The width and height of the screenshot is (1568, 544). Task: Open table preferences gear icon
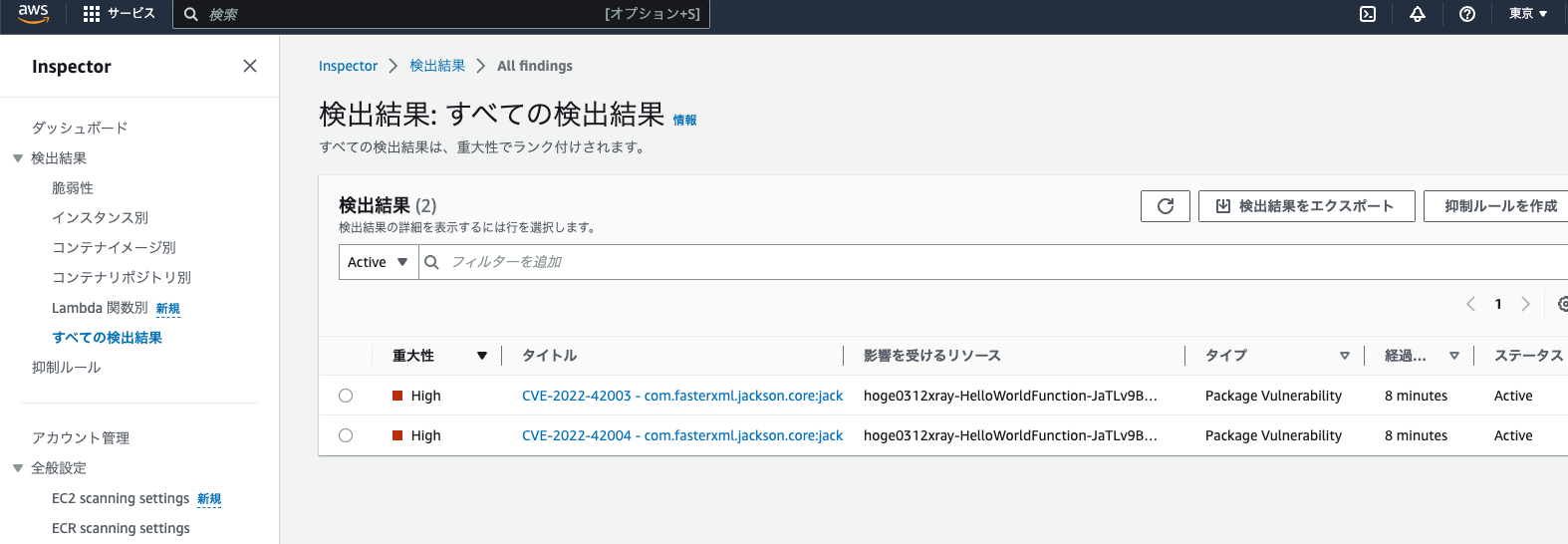point(1563,304)
